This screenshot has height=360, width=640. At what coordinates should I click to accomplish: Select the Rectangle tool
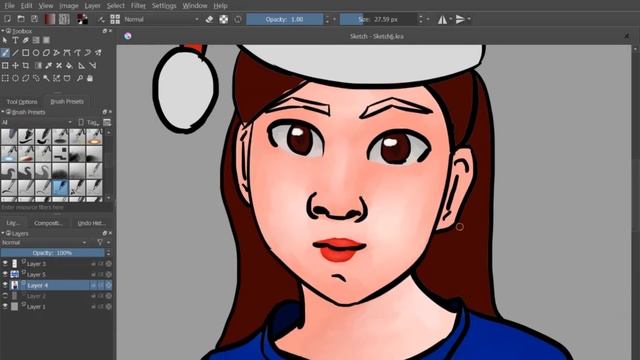26,53
